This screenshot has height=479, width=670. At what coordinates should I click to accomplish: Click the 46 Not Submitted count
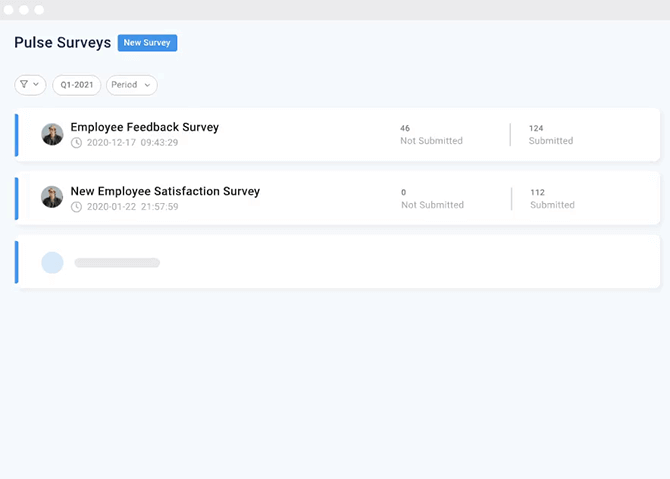coord(431,135)
